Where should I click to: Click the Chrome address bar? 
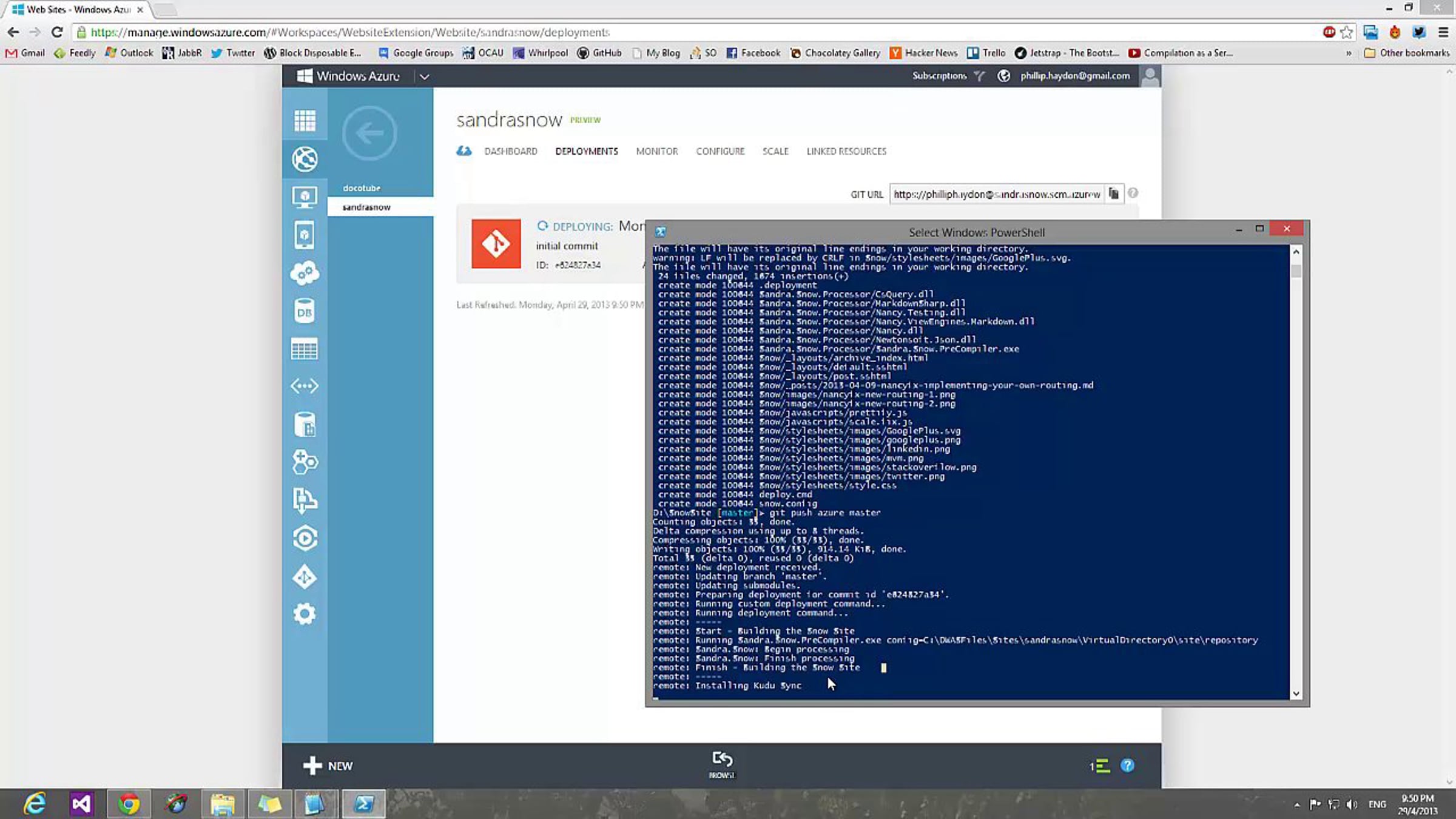[x=698, y=32]
